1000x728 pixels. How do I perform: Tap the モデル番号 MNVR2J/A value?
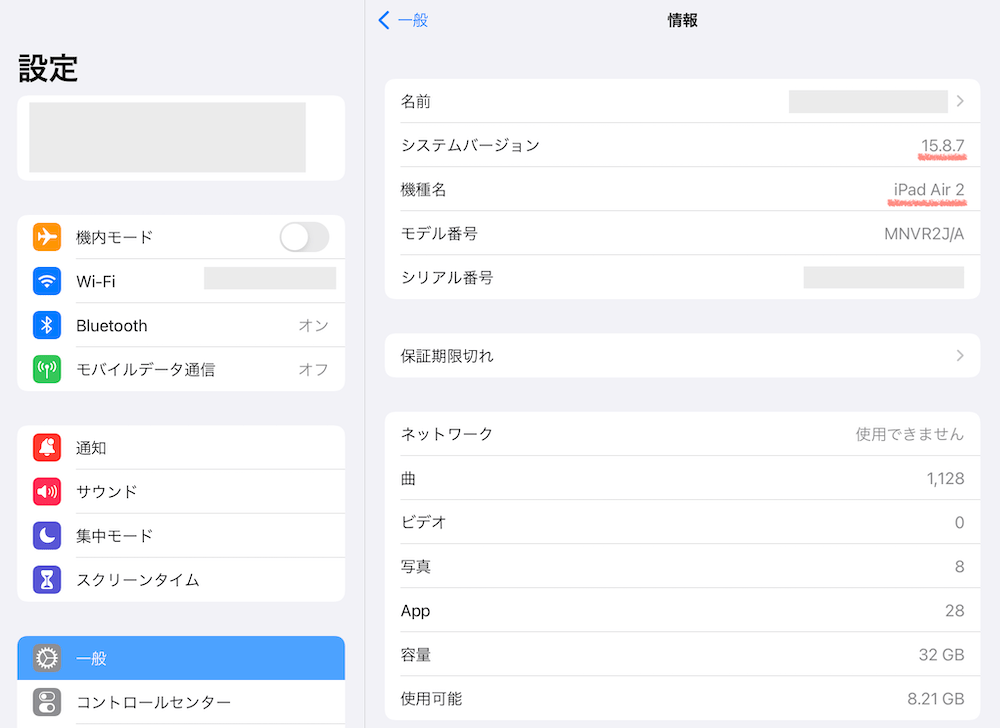(924, 234)
